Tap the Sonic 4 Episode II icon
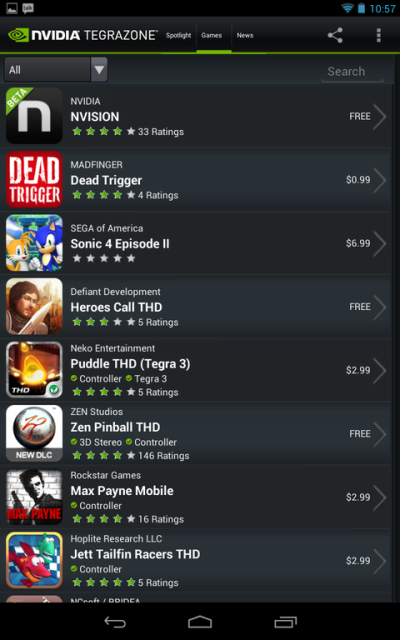The height and width of the screenshot is (640, 400). (x=34, y=242)
